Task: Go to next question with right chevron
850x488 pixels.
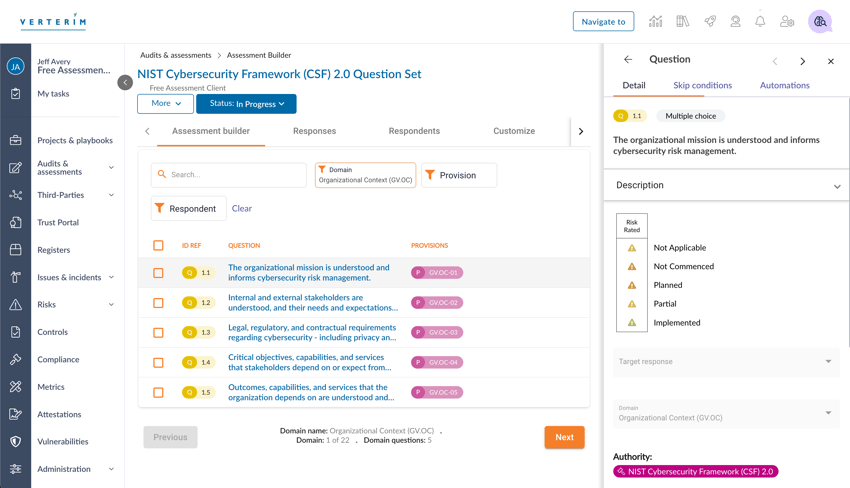Action: tap(802, 61)
